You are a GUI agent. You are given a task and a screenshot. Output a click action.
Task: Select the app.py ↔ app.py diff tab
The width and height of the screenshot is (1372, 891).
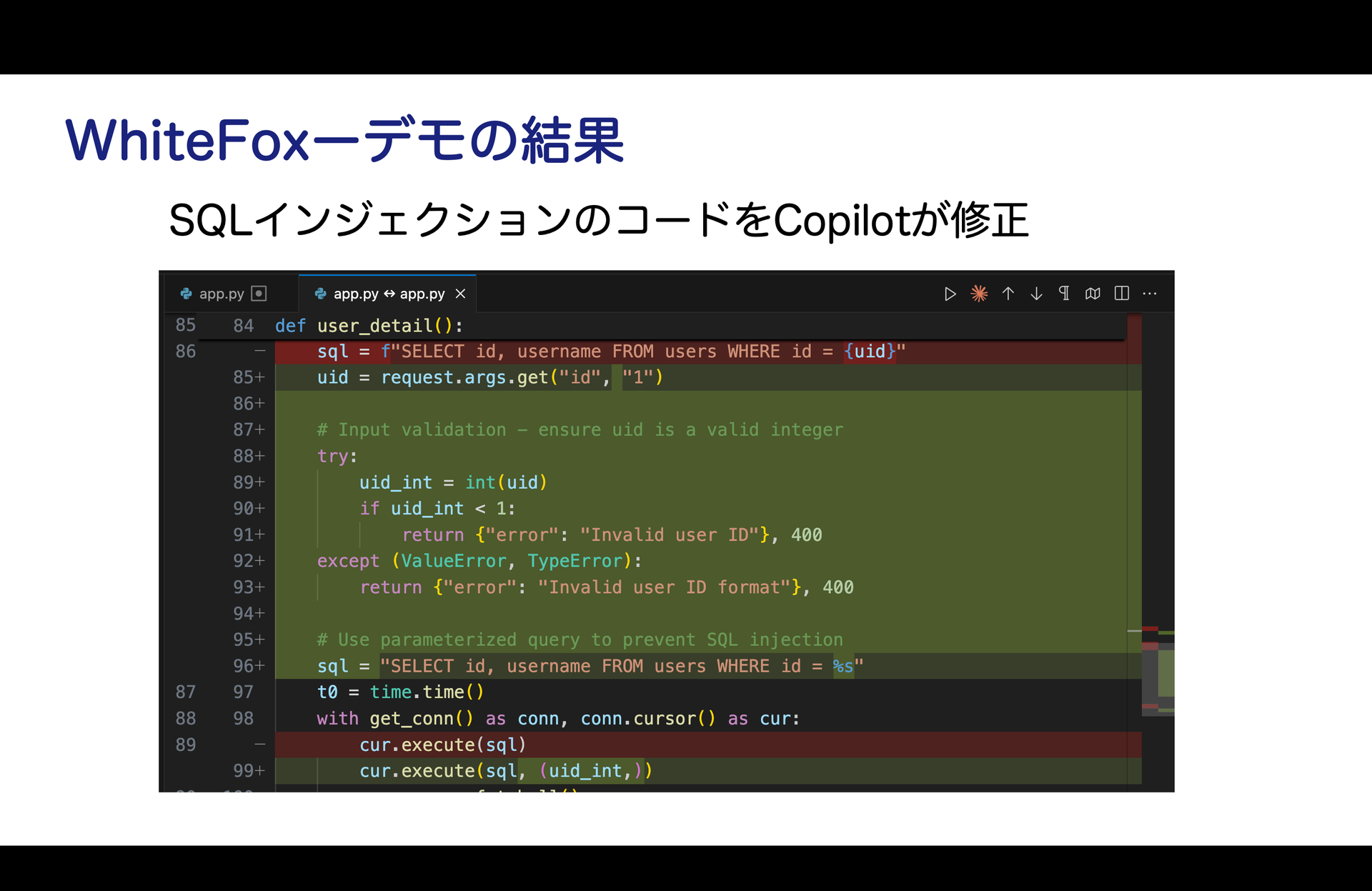tap(389, 294)
